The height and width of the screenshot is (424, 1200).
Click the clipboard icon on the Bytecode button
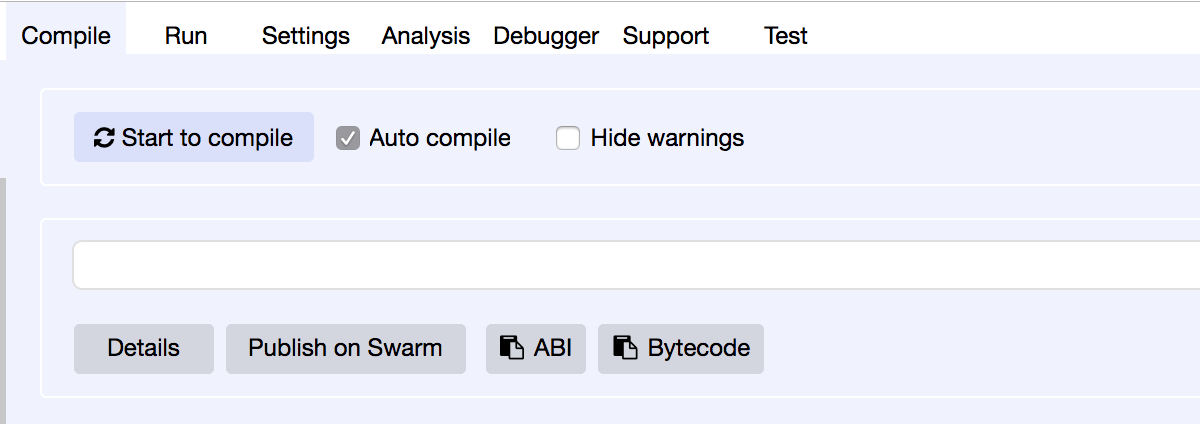[626, 348]
